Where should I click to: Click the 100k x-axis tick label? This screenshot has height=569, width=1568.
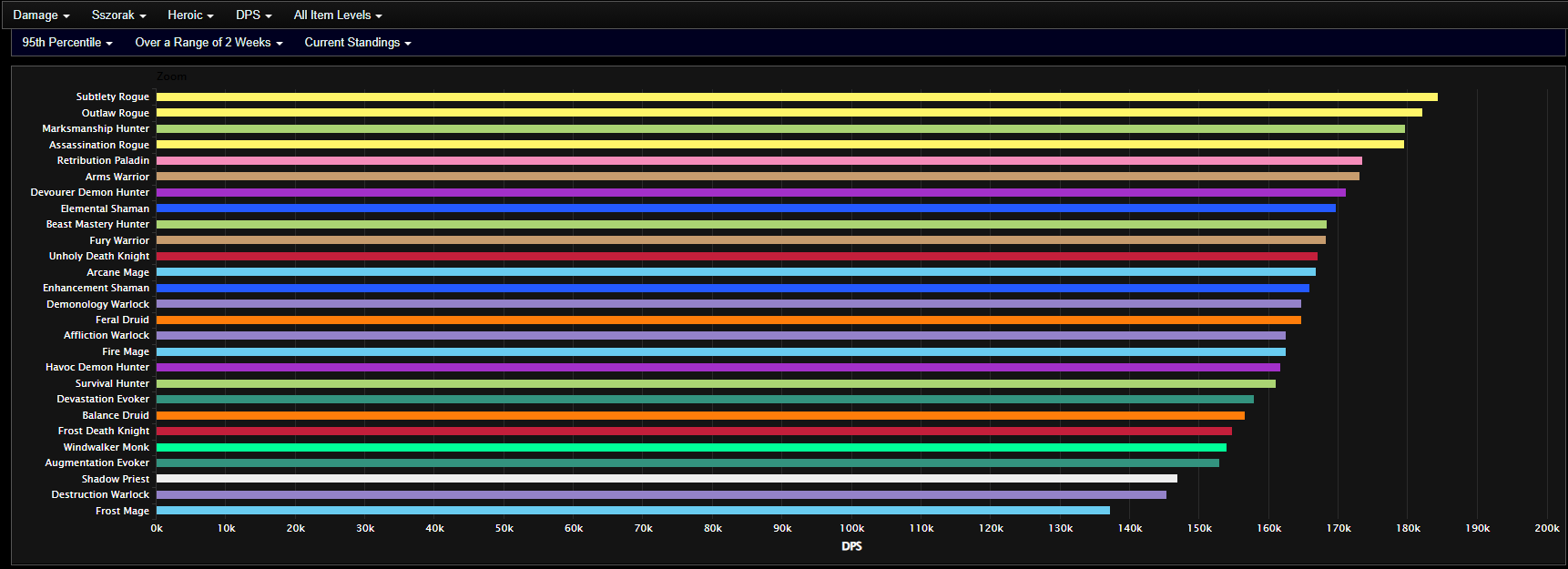(851, 528)
